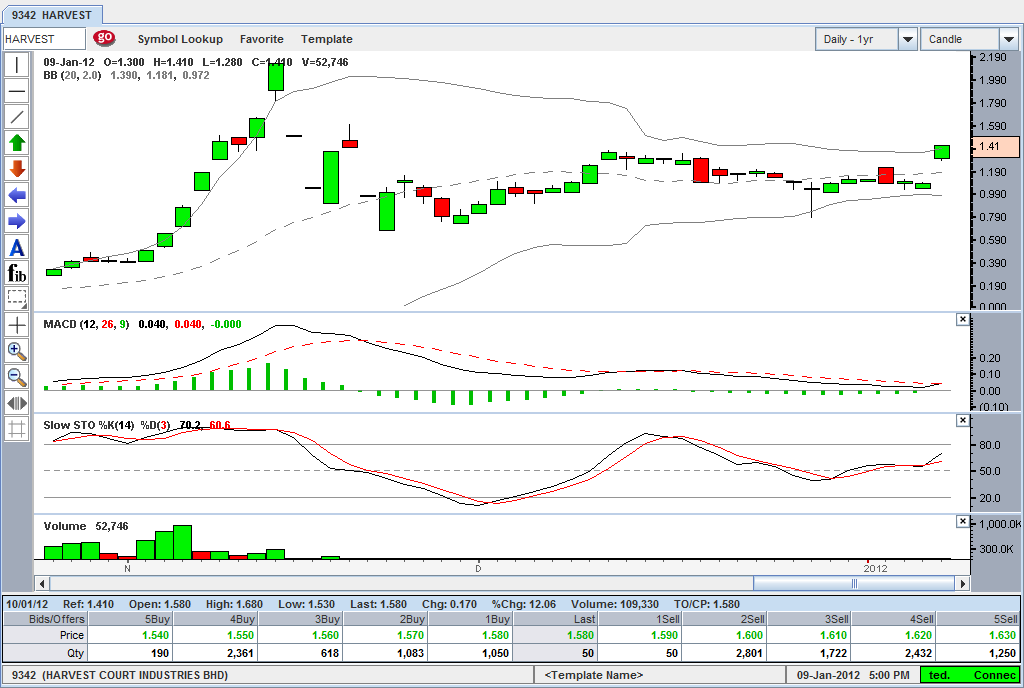Place a green up arrow marker
1024x688 pixels.
(17, 143)
